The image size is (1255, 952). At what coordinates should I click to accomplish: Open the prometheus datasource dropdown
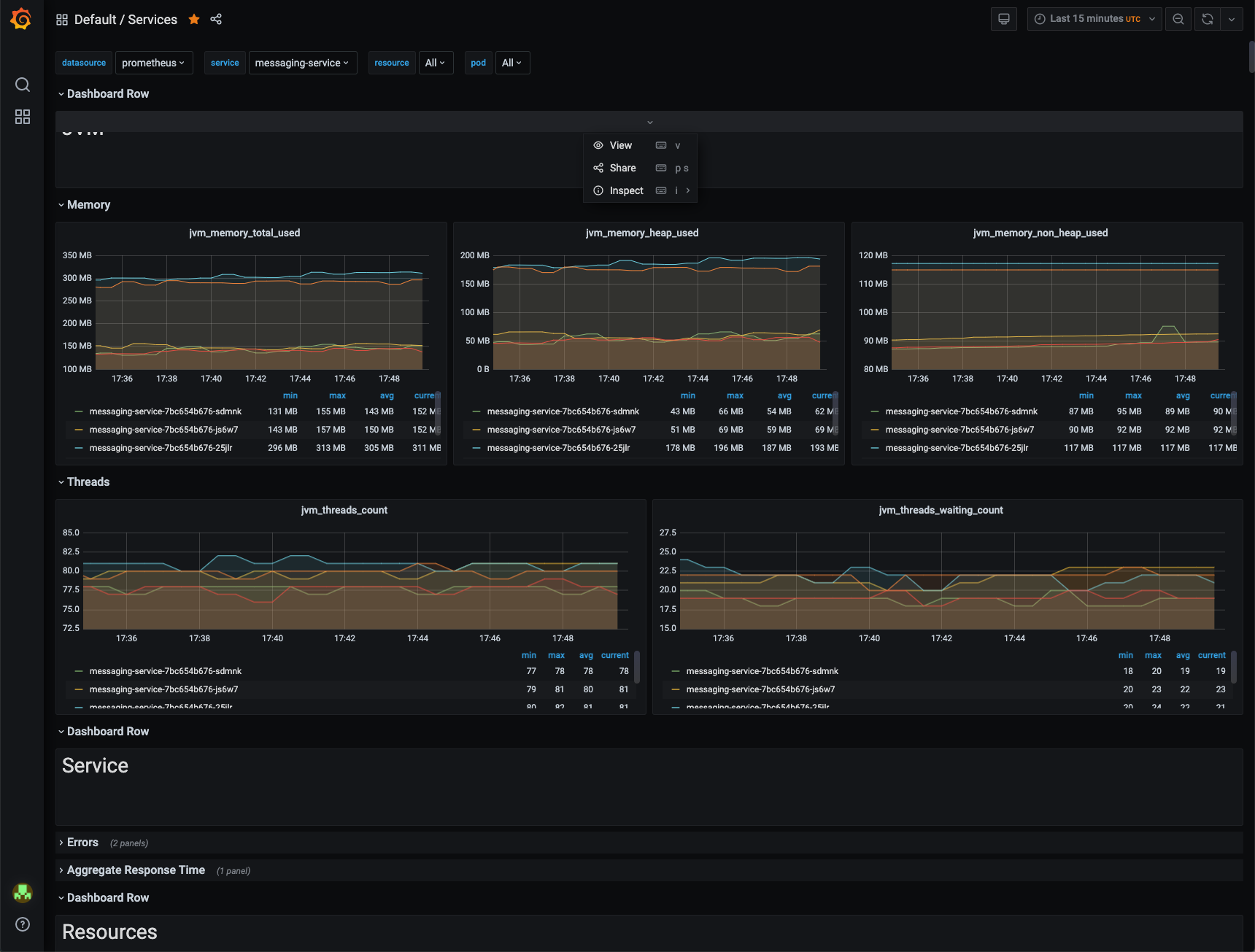pos(153,63)
